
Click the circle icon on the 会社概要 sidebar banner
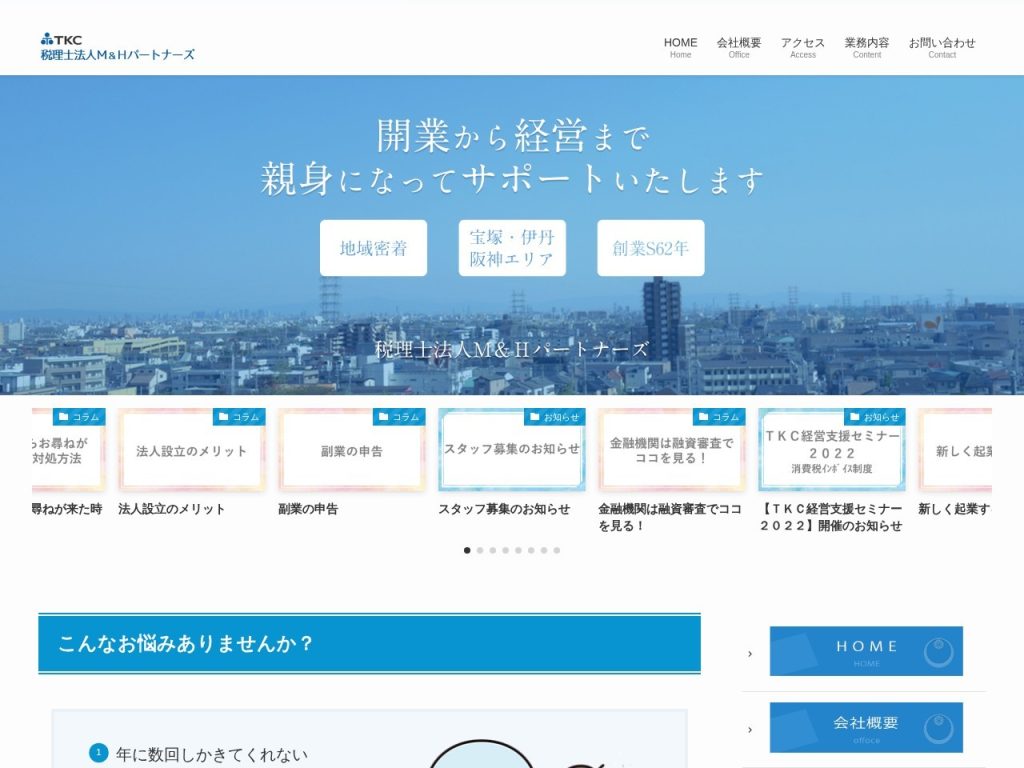(938, 728)
